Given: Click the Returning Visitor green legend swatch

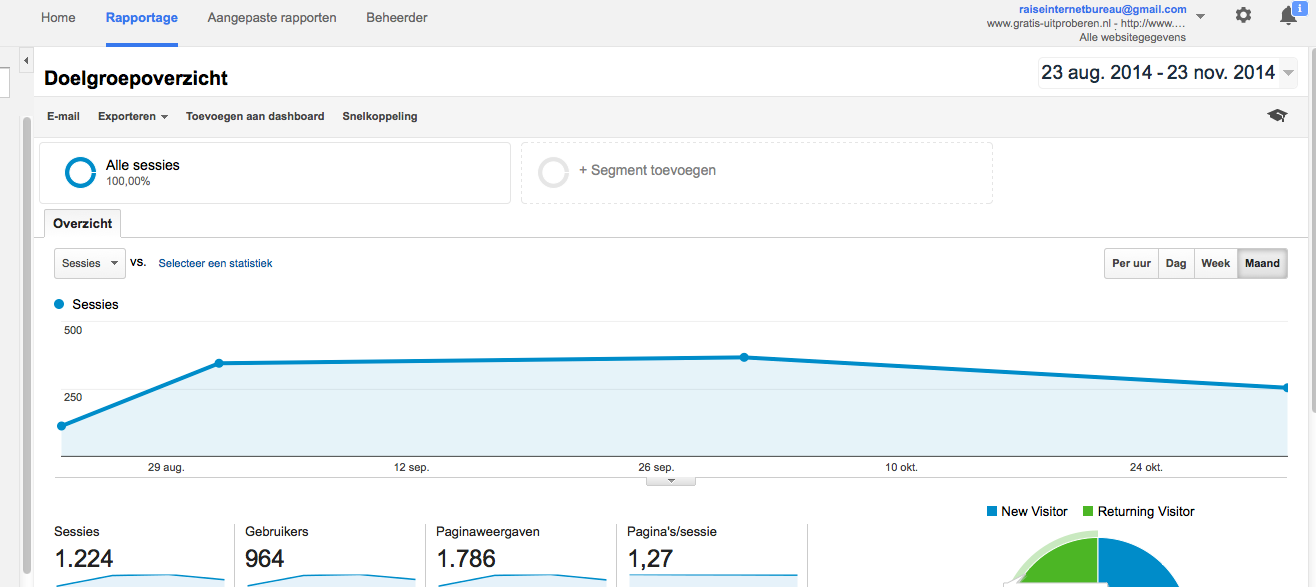Looking at the screenshot, I should pyautogui.click(x=1088, y=511).
